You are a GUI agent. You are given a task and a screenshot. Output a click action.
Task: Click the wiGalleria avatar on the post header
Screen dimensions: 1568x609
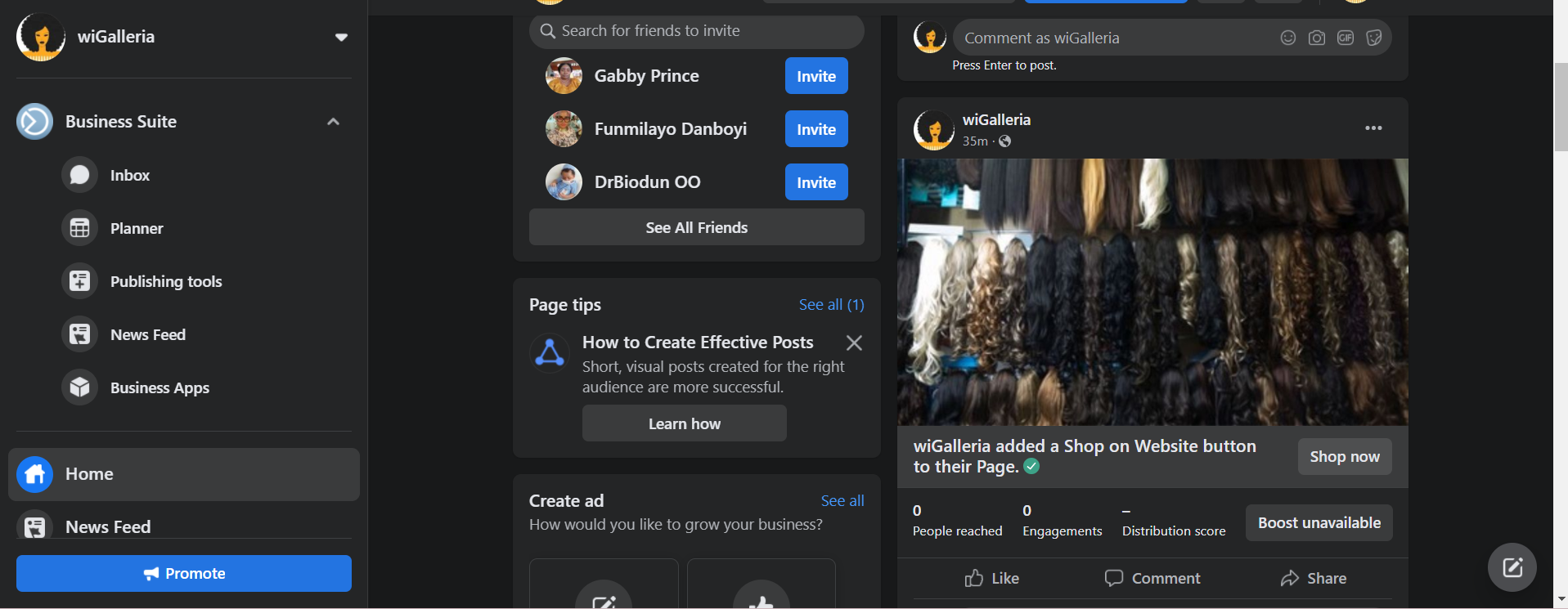coord(934,129)
